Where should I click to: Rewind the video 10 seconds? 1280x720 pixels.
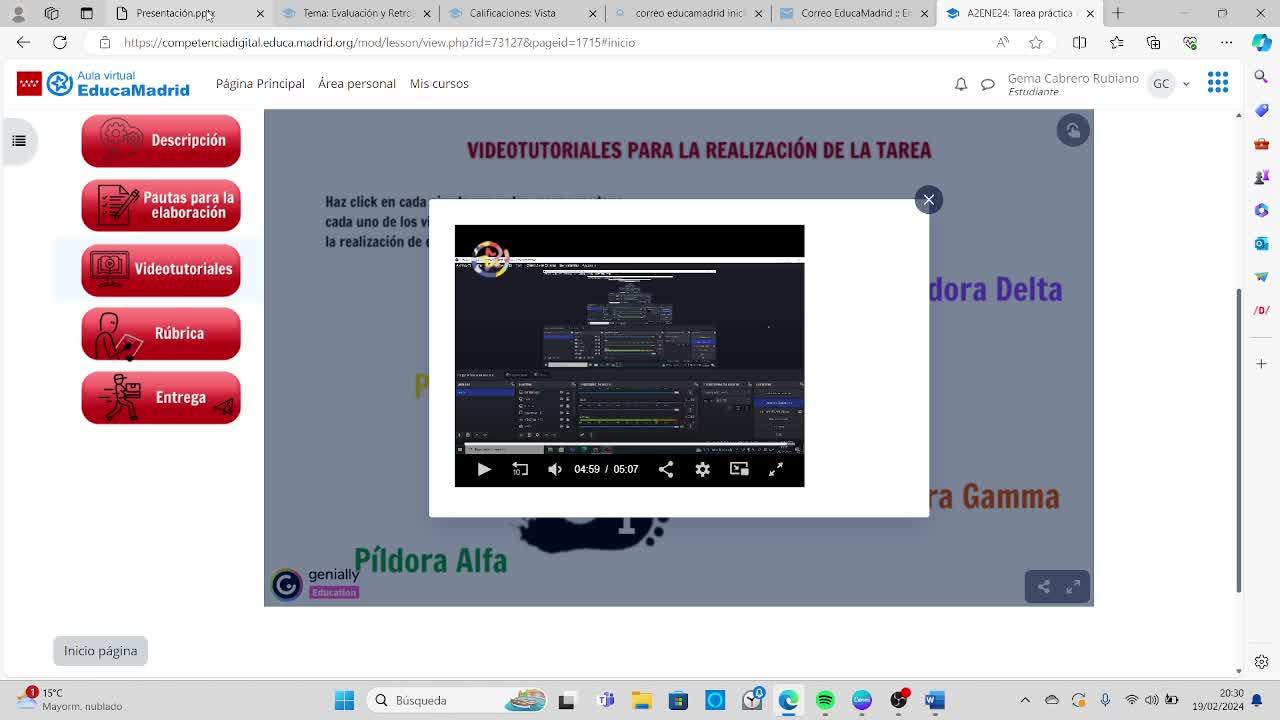[520, 469]
